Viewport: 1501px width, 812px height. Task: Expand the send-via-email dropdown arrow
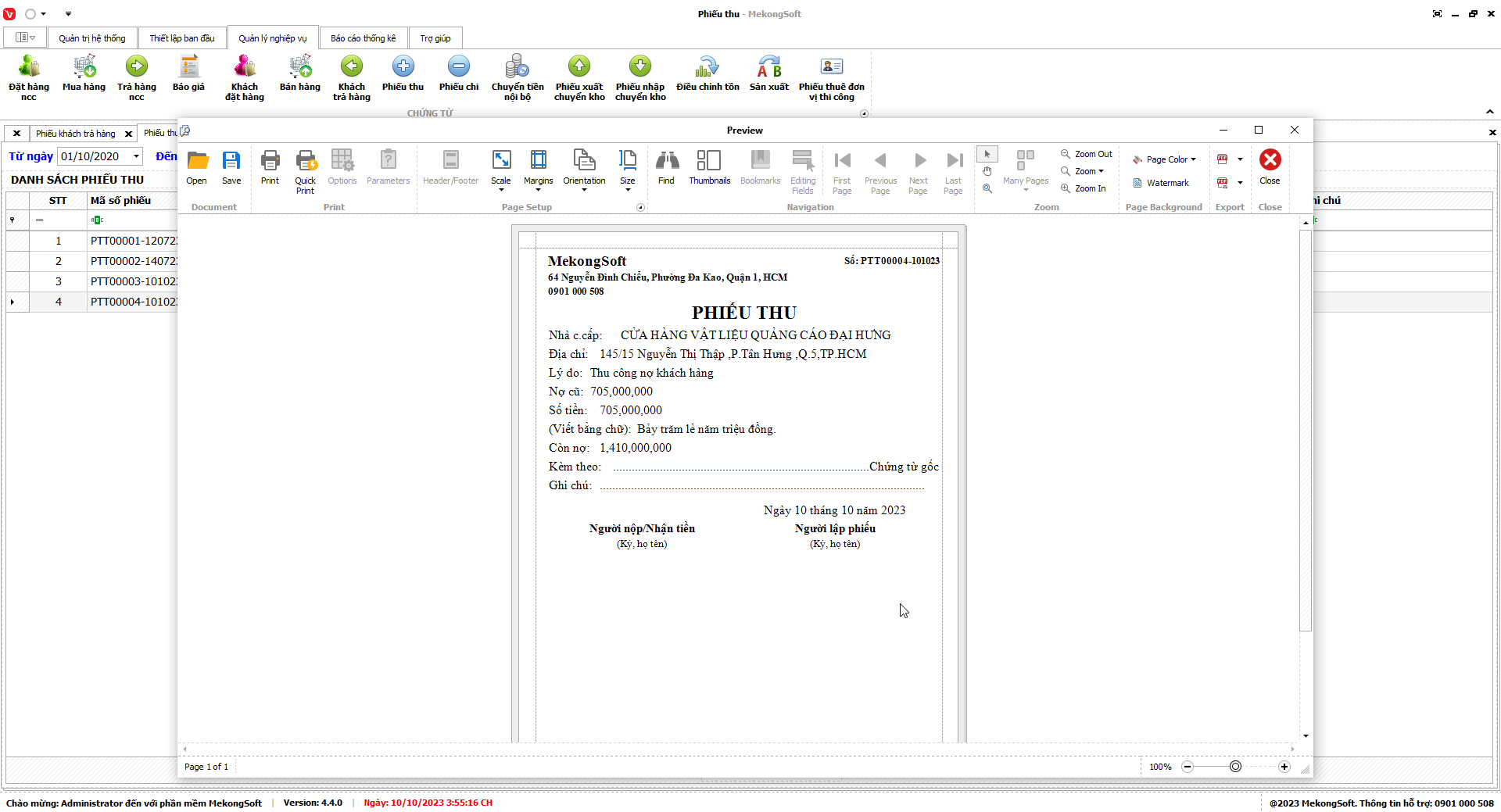pos(1240,183)
